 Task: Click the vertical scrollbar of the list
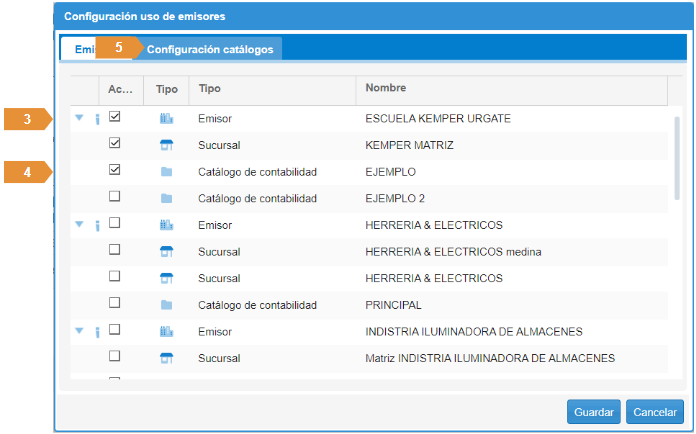676,145
